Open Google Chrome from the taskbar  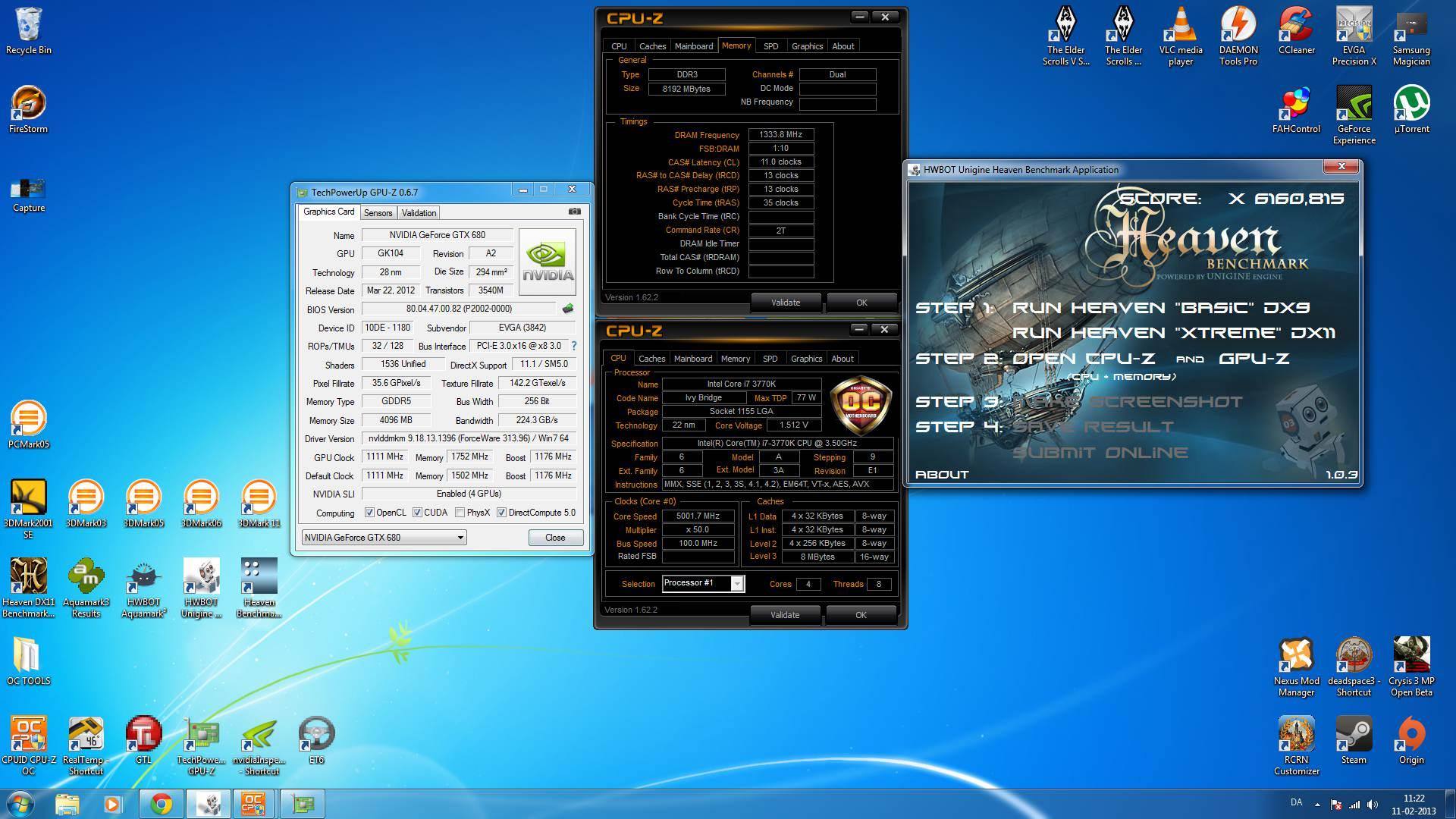click(x=161, y=804)
